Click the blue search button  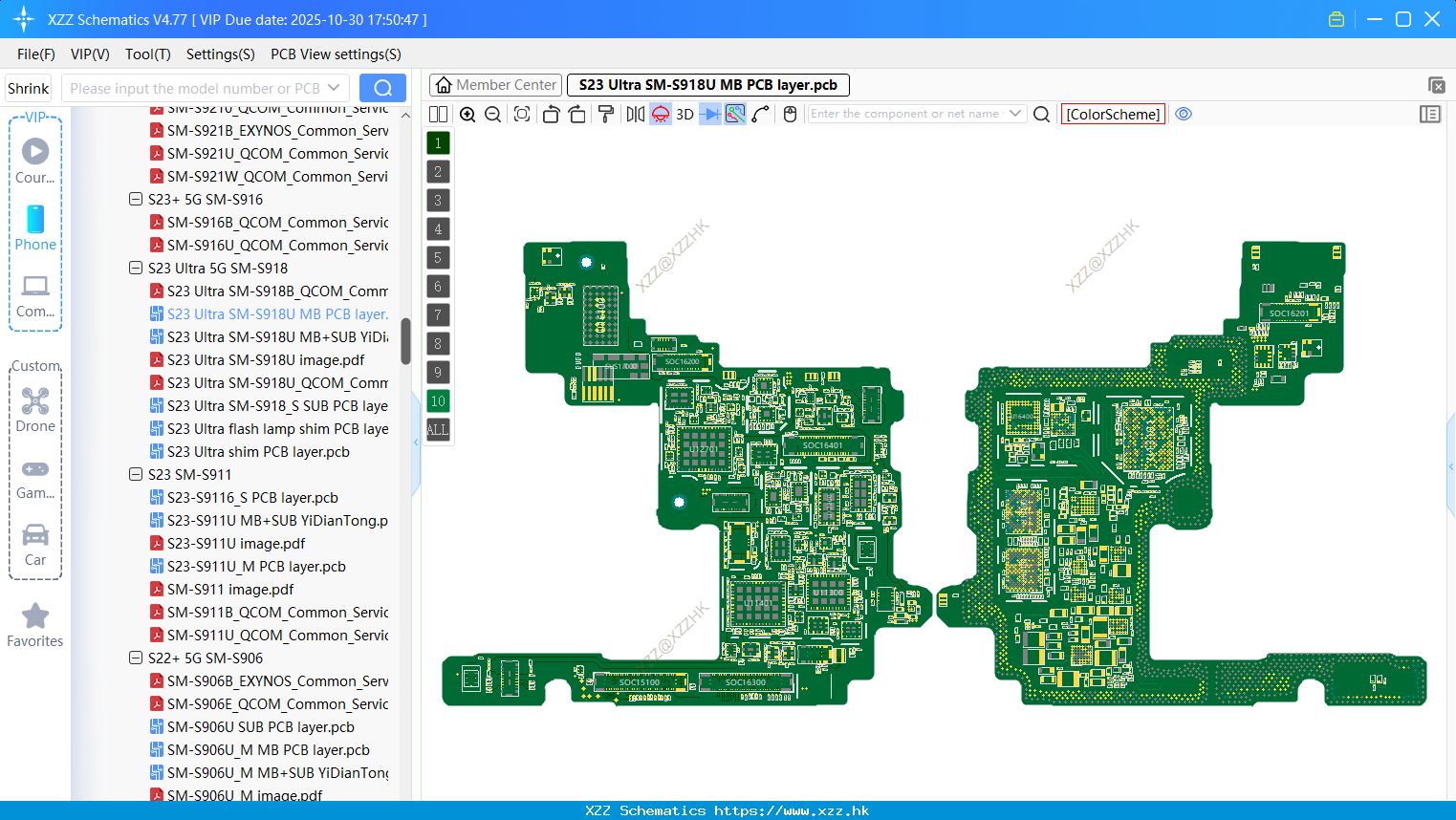[x=382, y=88]
